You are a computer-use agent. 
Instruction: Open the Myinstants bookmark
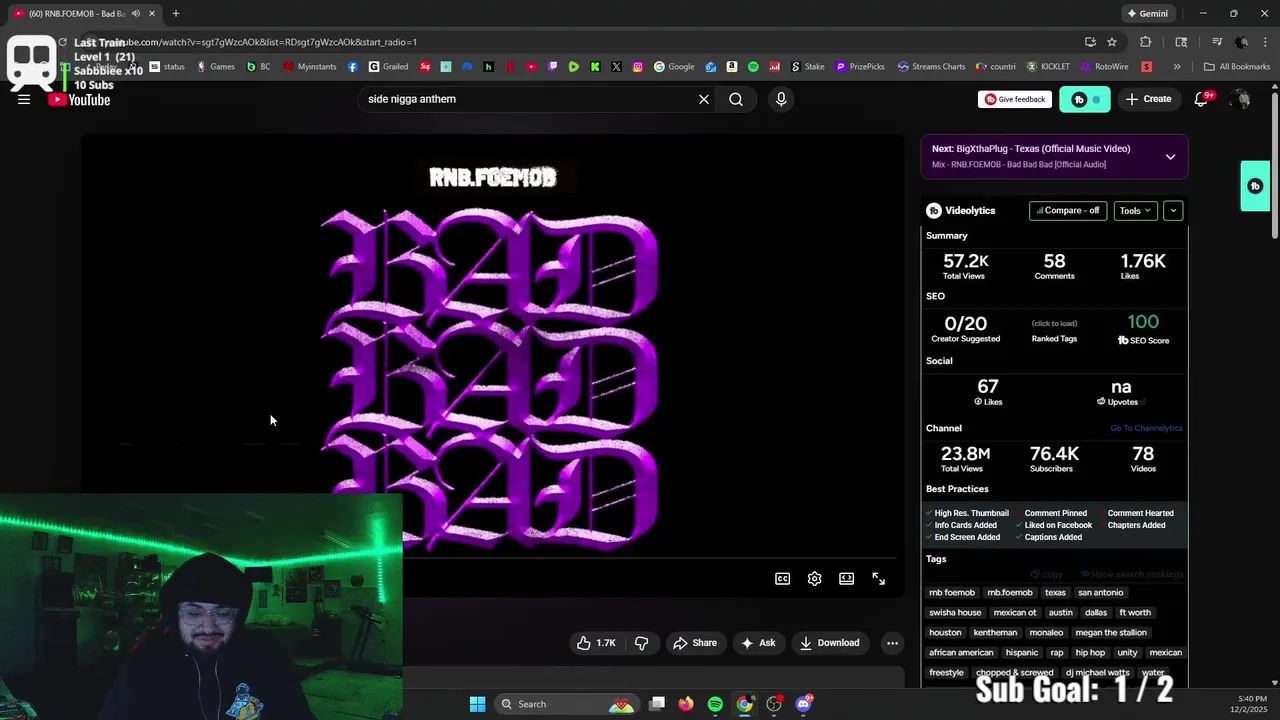pyautogui.click(x=311, y=67)
